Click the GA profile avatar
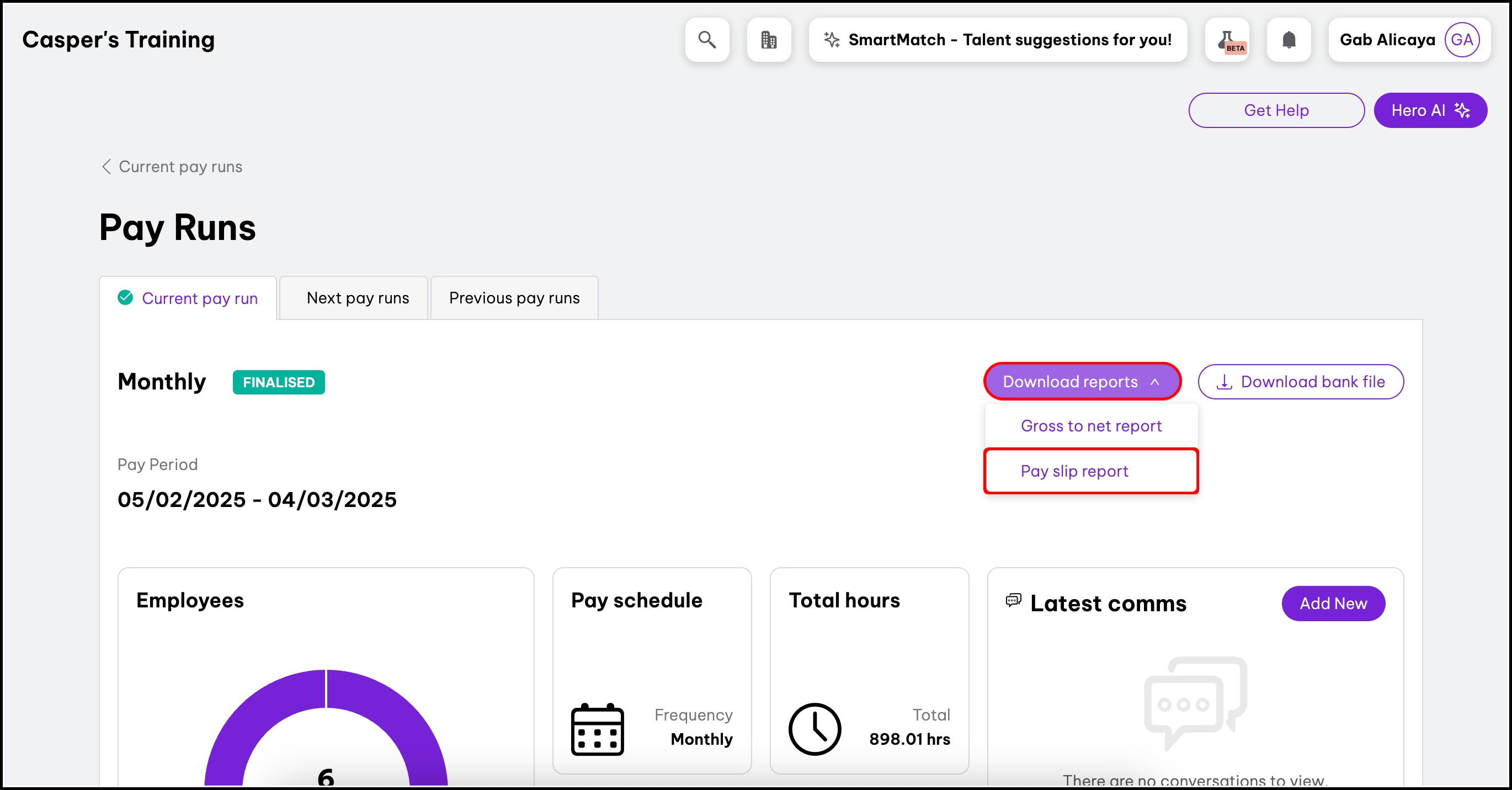This screenshot has width=1512, height=790. coord(1462,40)
